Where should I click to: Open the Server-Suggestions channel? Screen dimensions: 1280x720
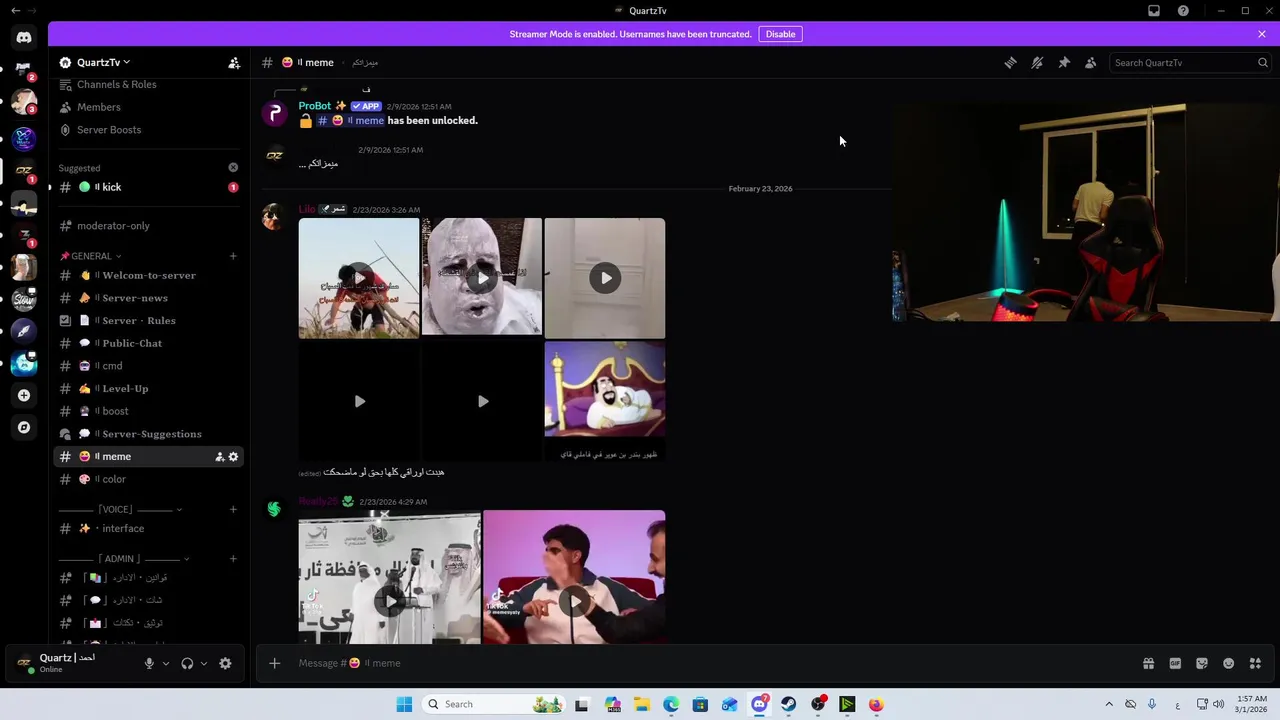tap(150, 434)
